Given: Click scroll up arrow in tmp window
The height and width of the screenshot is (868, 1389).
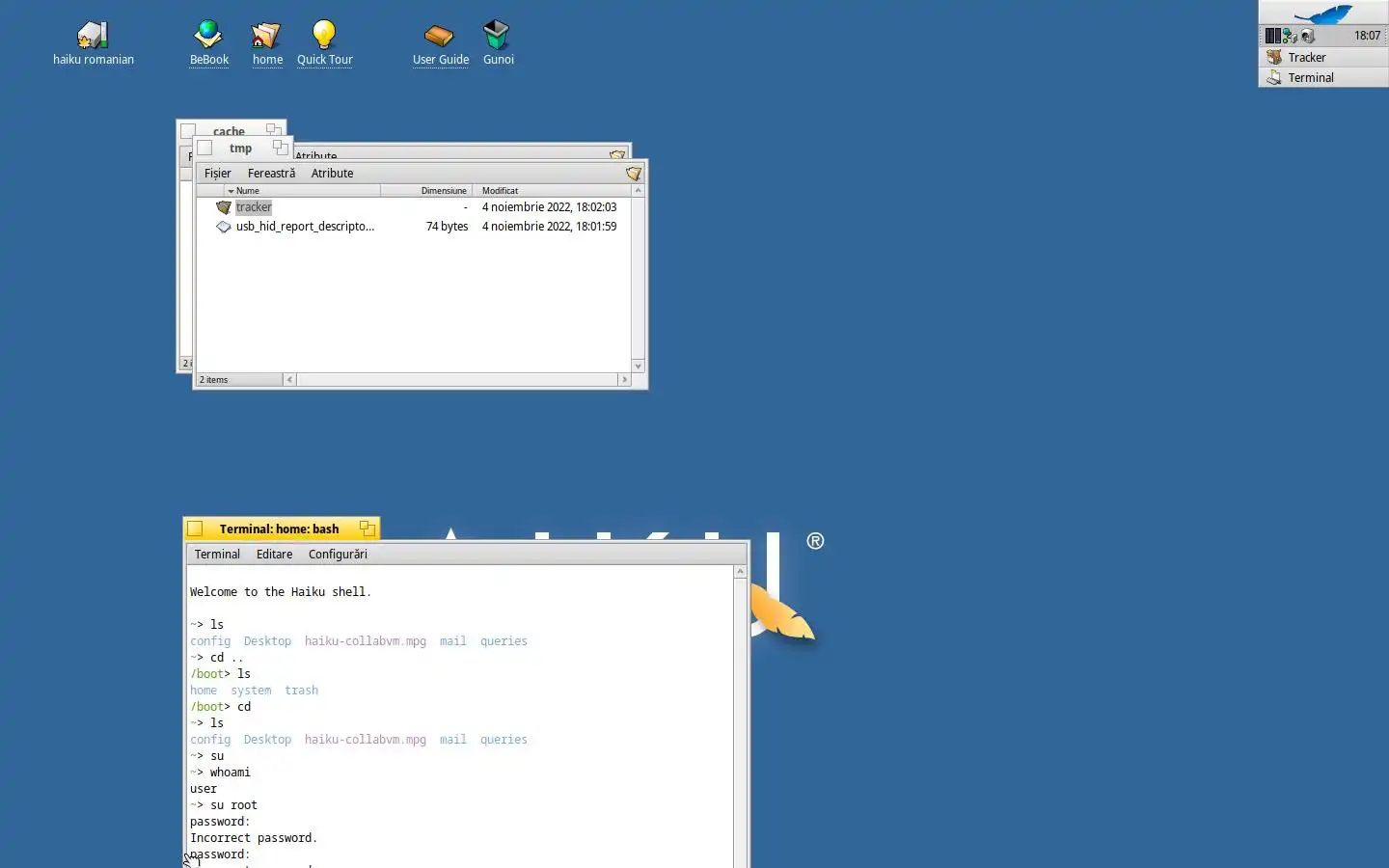Looking at the screenshot, I should point(638,191).
